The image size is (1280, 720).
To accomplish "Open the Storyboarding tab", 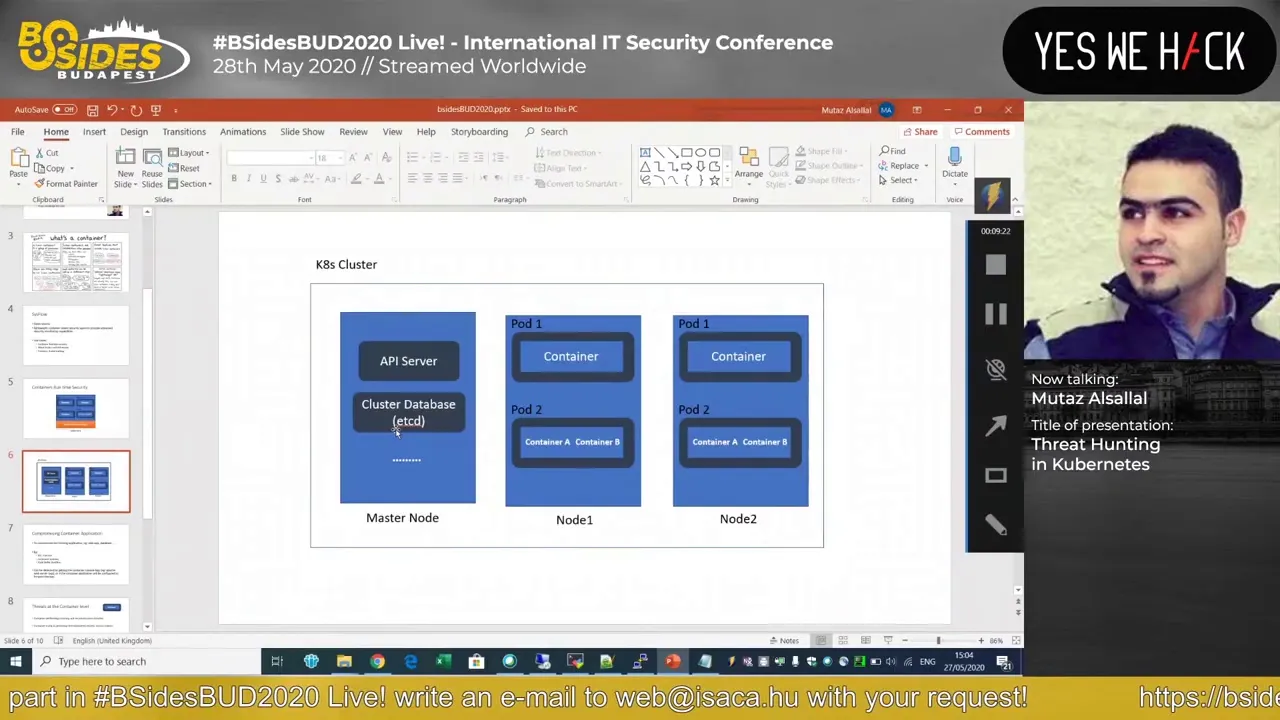I will pyautogui.click(x=479, y=132).
